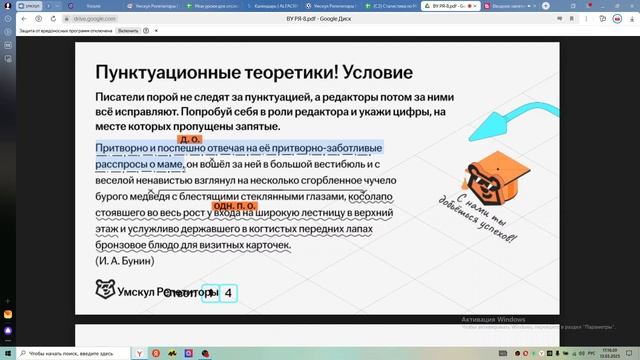Click the '(И. А. Бунин)' author line
Image resolution: width=640 pixels, height=360 pixels.
click(125, 261)
